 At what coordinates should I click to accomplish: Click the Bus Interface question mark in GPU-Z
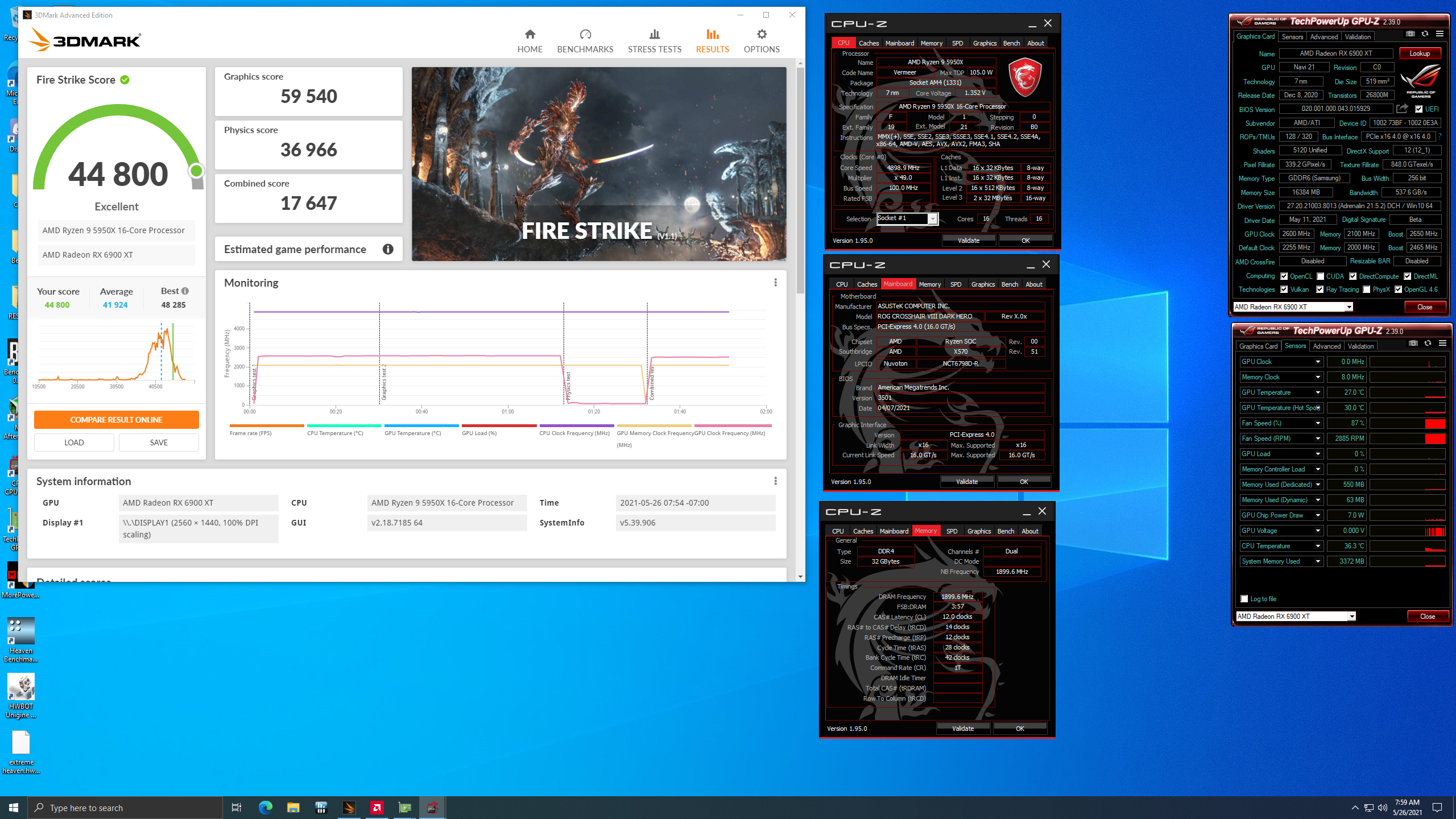pos(1440,136)
